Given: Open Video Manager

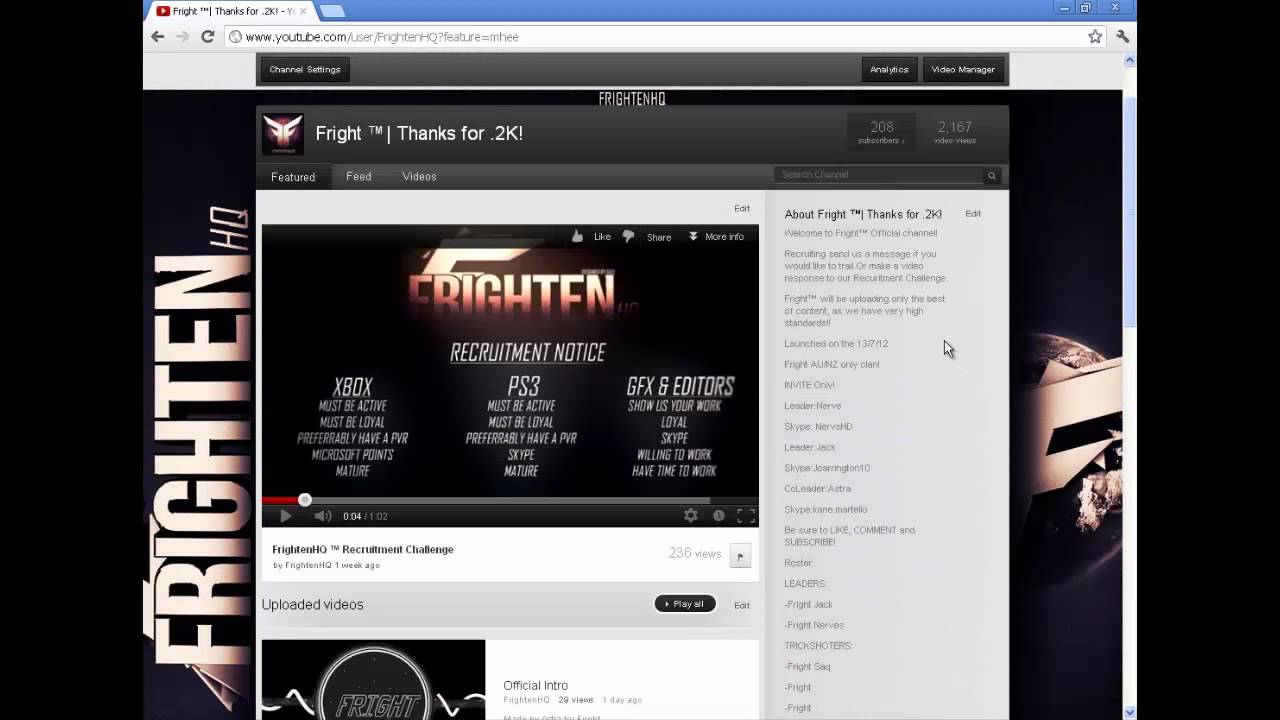Looking at the screenshot, I should click(x=963, y=69).
